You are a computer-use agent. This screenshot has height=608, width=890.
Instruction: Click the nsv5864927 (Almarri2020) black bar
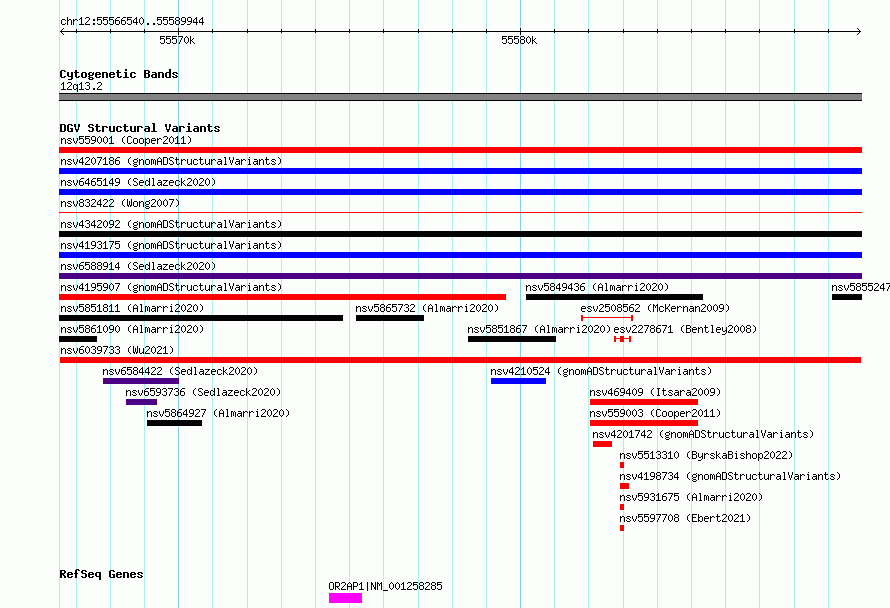[x=174, y=423]
